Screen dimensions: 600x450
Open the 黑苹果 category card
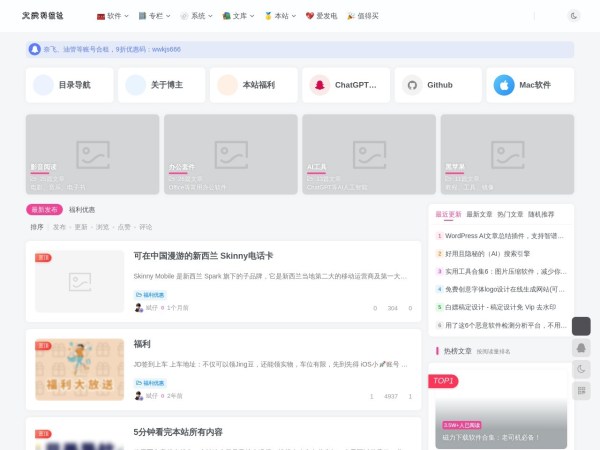coord(507,154)
